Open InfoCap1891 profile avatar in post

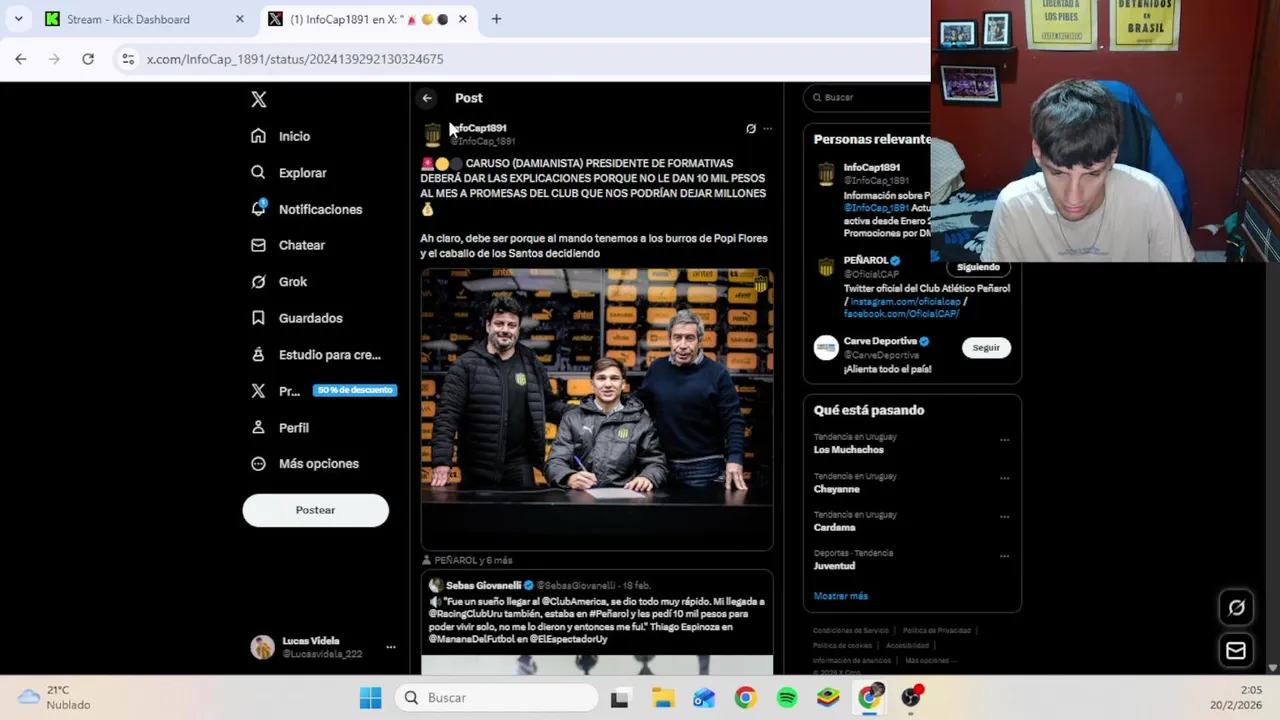[432, 135]
